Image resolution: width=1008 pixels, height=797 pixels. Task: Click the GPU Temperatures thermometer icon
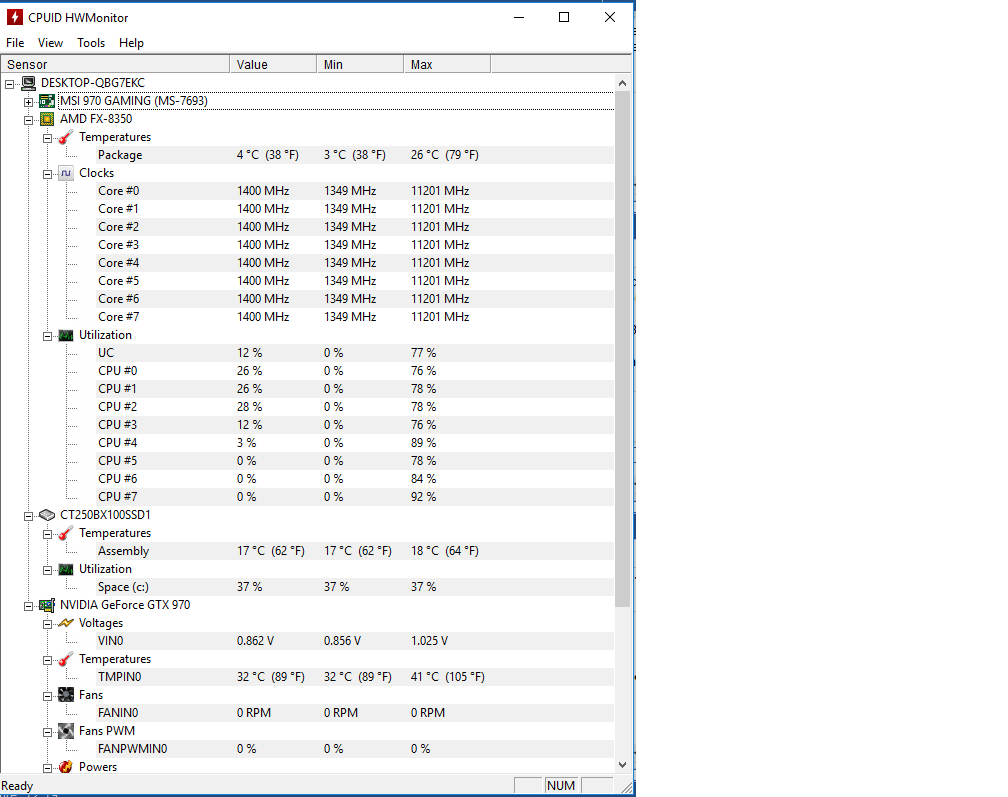[x=66, y=659]
